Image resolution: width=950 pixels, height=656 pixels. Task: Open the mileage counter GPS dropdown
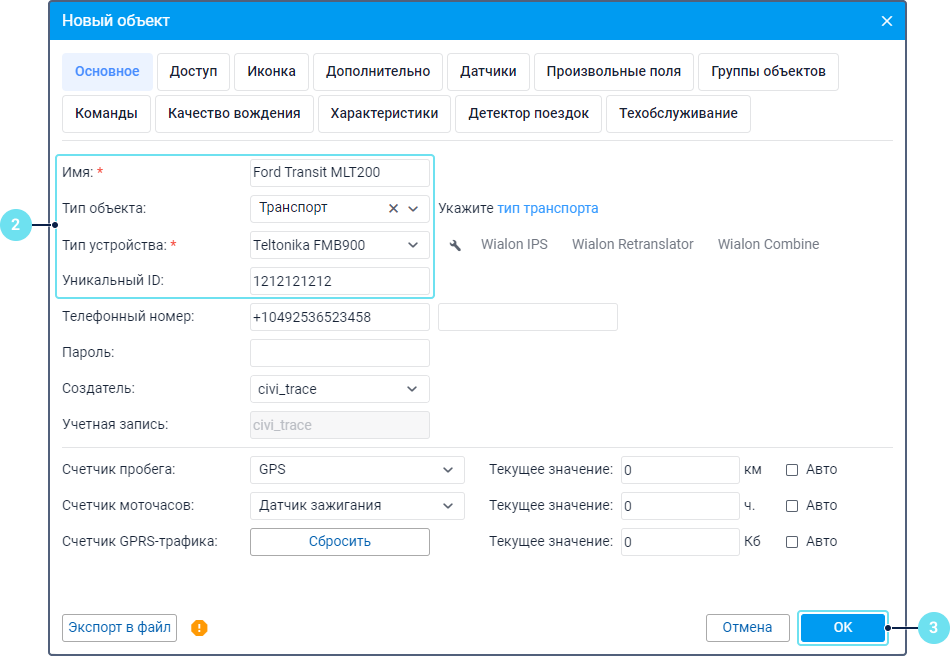tap(447, 470)
